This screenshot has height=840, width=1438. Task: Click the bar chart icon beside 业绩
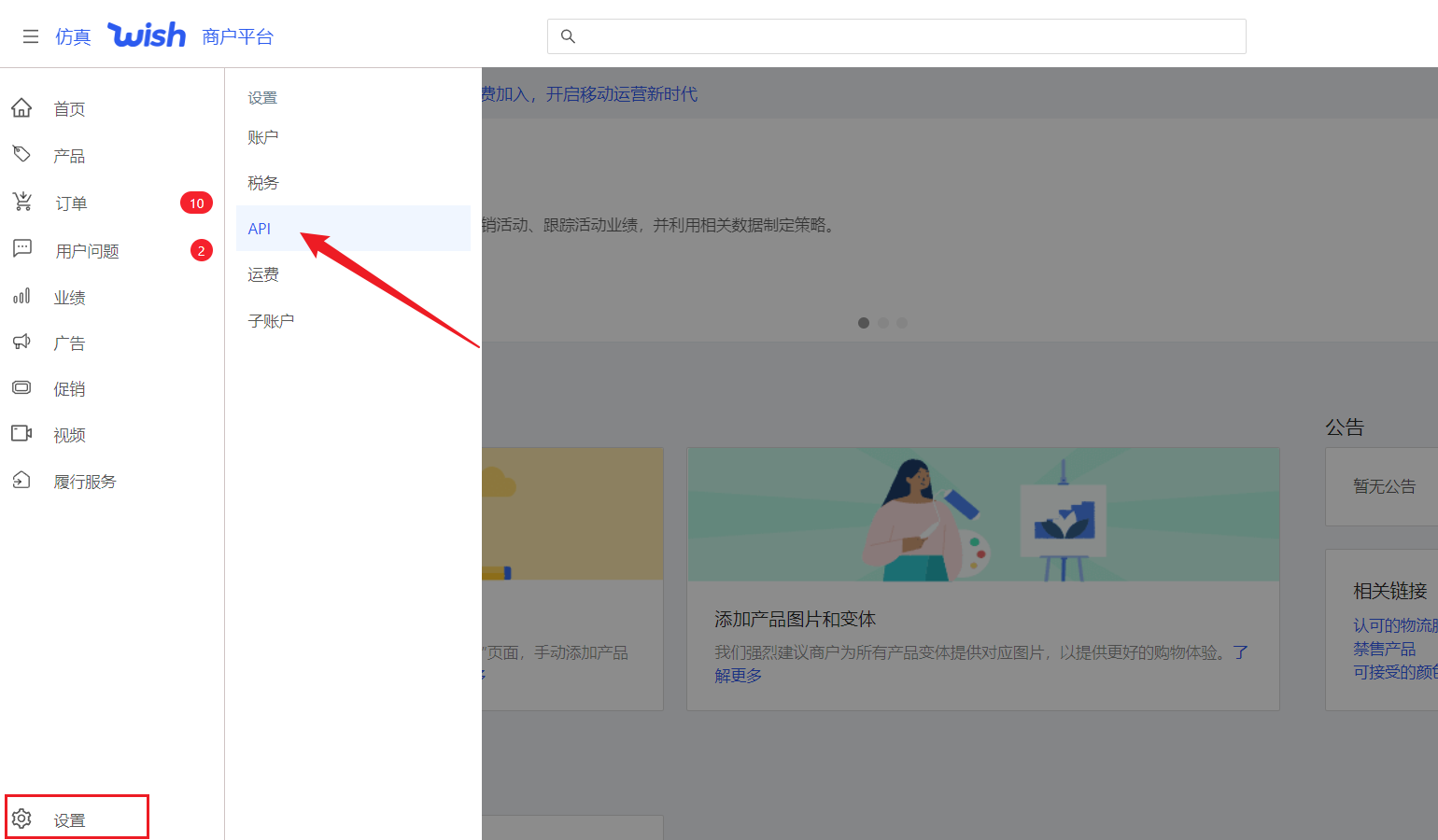(x=21, y=296)
